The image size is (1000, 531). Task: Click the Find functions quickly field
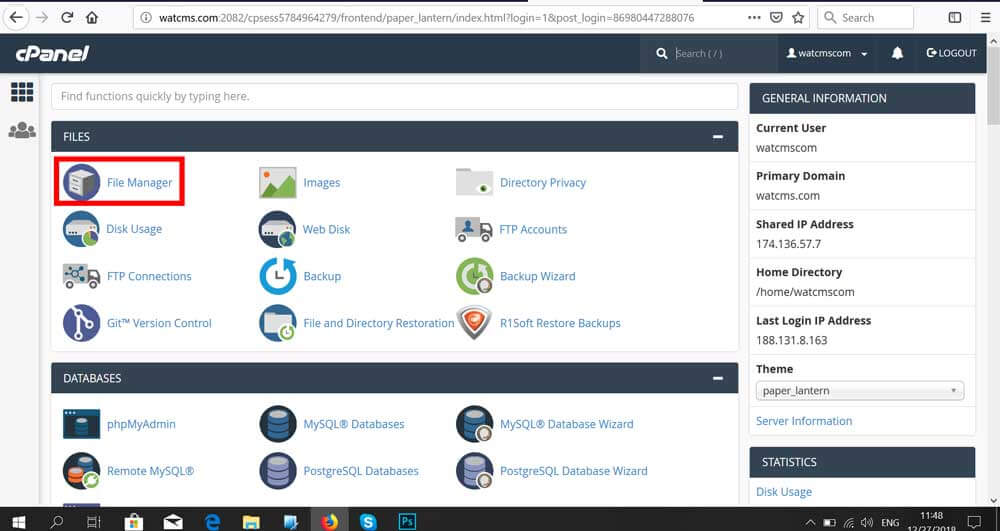[x=394, y=96]
